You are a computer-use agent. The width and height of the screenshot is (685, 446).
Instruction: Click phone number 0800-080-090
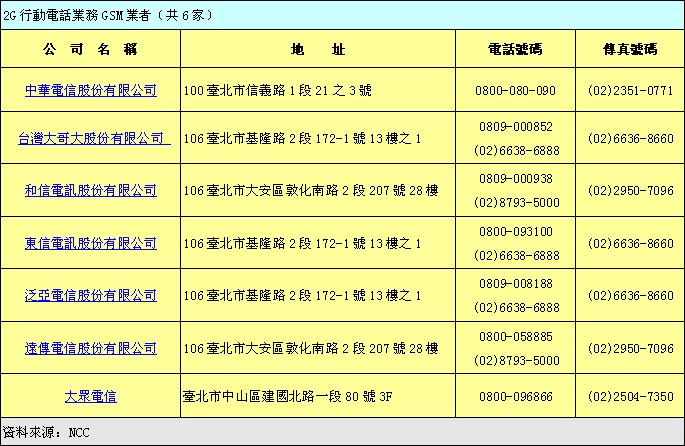click(x=515, y=91)
